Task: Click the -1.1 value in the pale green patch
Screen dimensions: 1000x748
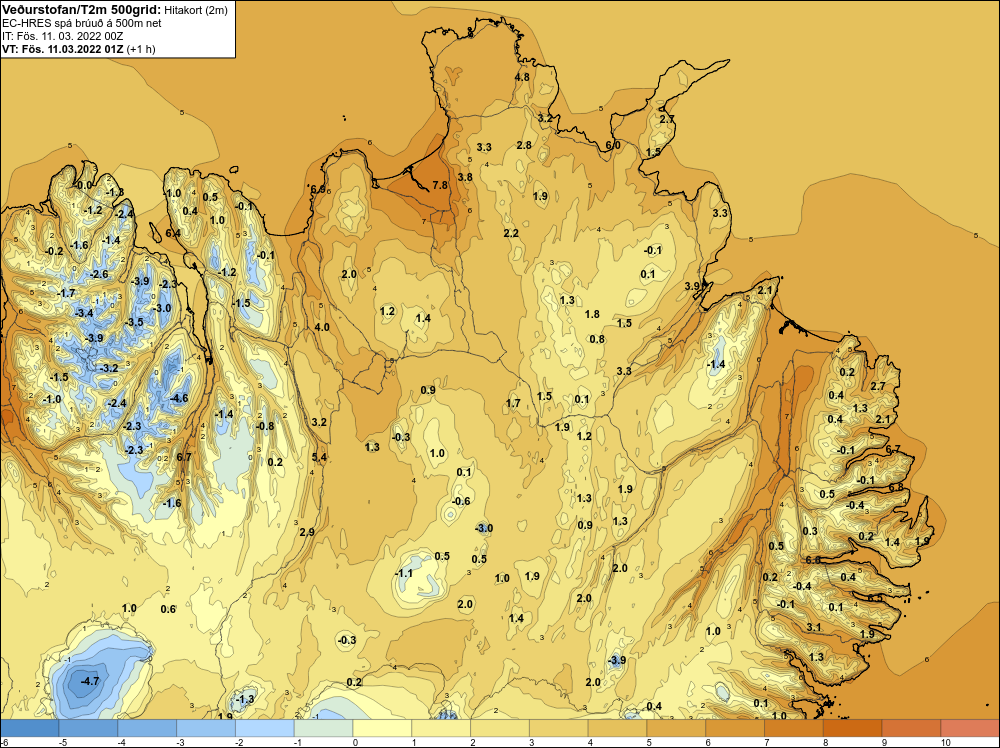Action: click(x=404, y=573)
